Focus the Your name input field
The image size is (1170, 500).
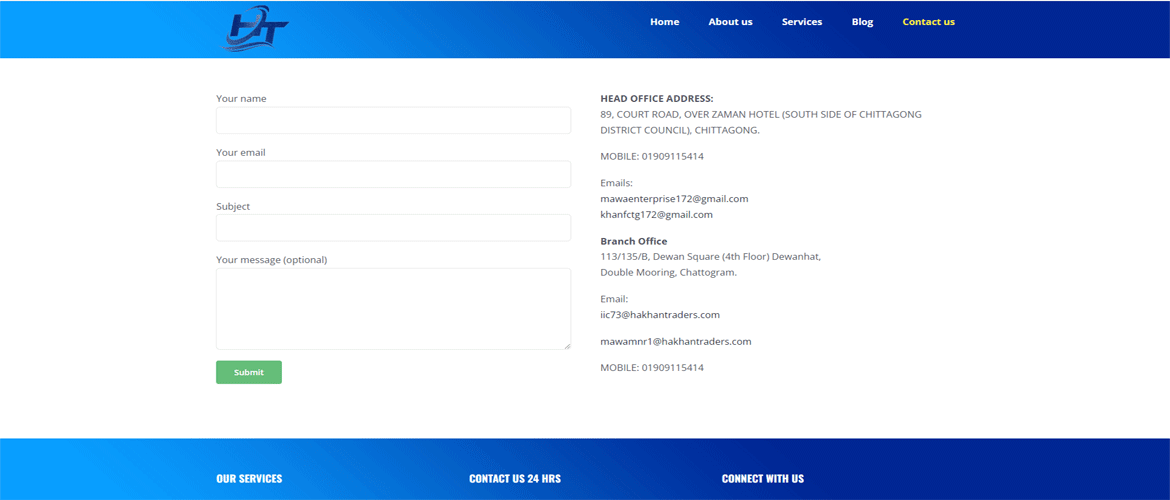[x=393, y=121]
